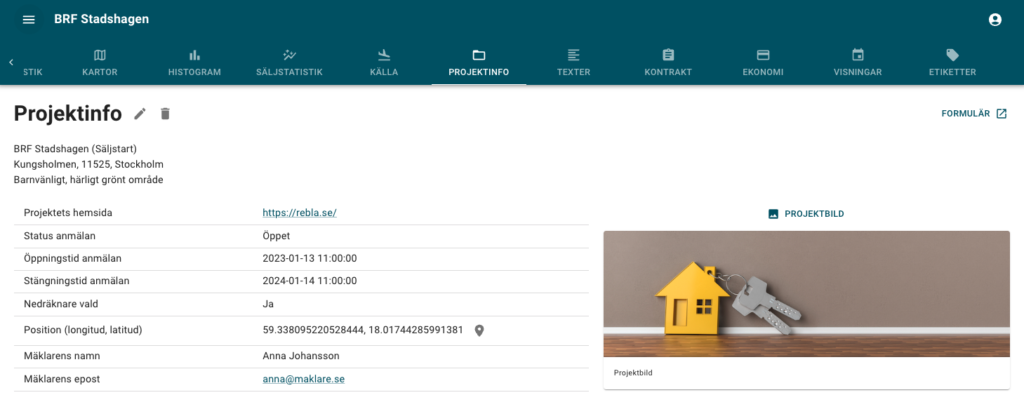Screen dimensions: 1024x395
Task: Go to the Visningar tab
Action: click(857, 63)
